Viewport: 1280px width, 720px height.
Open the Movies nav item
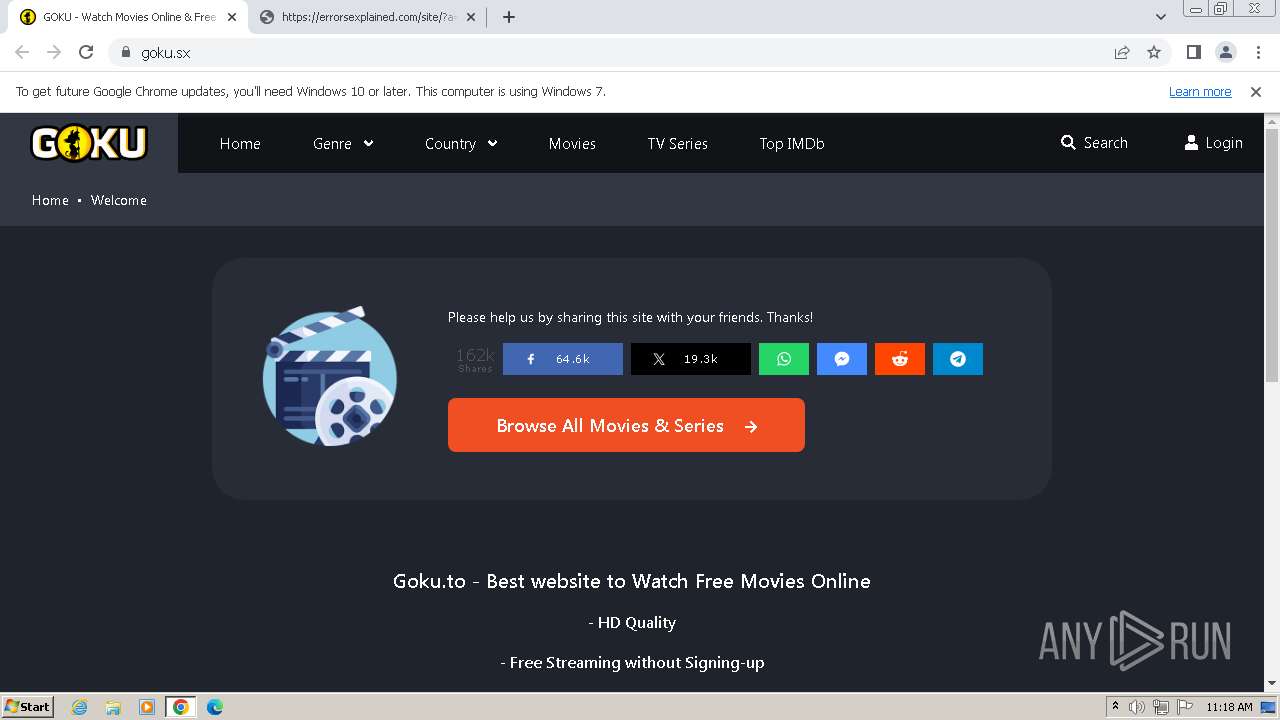point(572,144)
